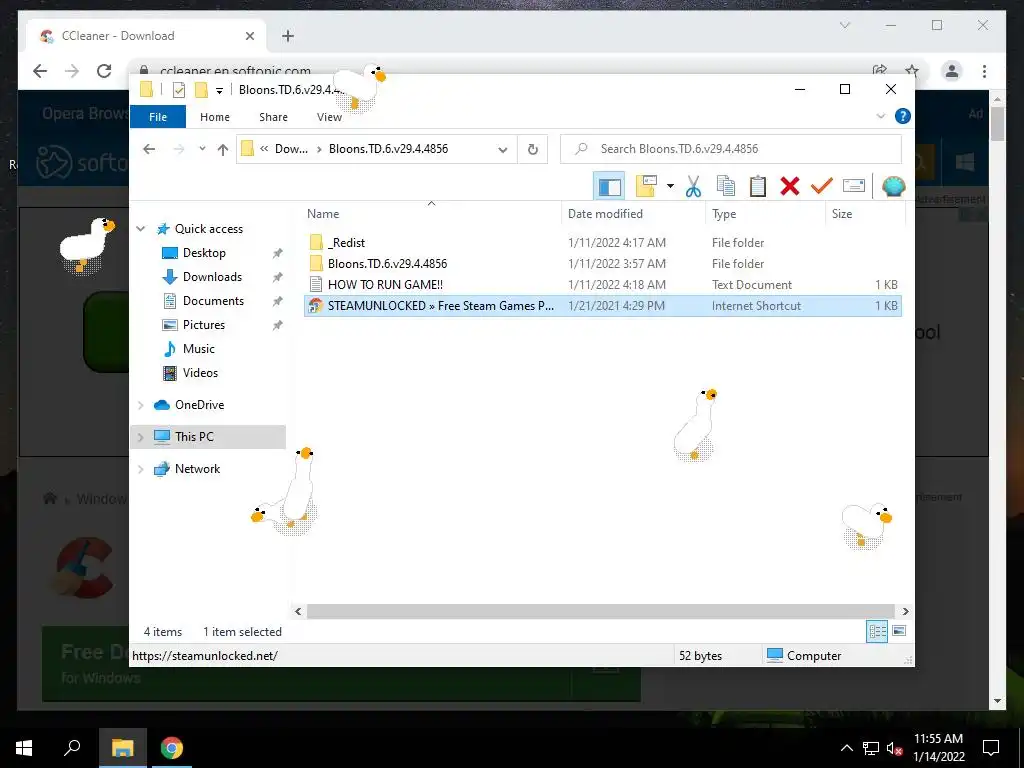Image resolution: width=1024 pixels, height=768 pixels.
Task: Open the Windows Start menu
Action: [24, 748]
